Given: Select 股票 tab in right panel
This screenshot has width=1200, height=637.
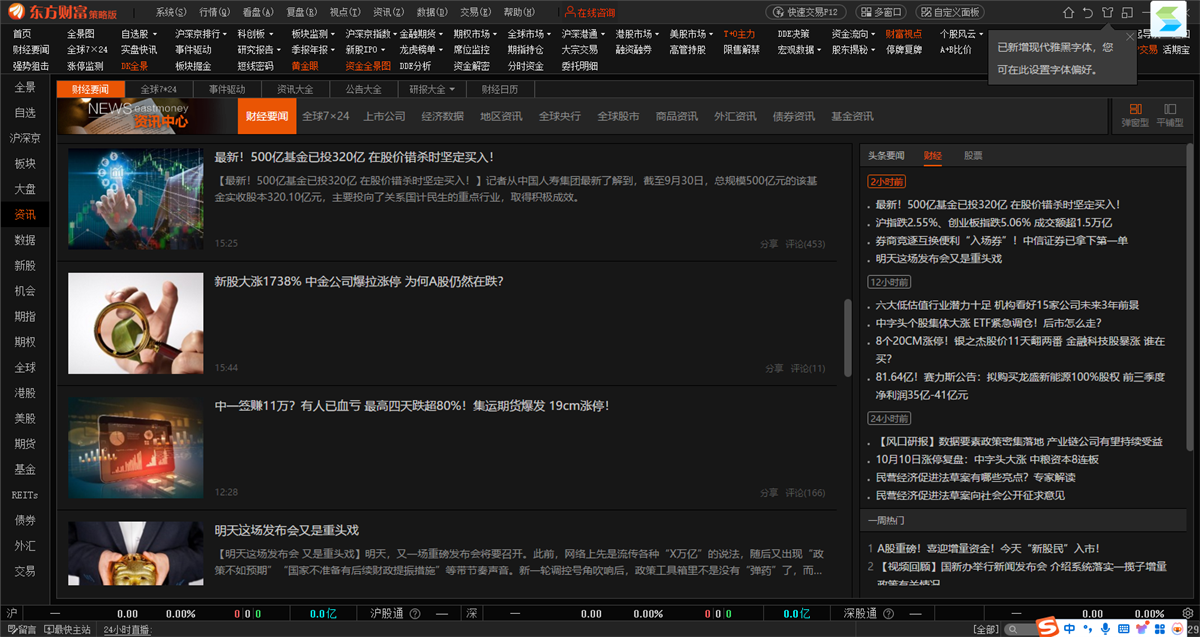Looking at the screenshot, I should (972, 156).
